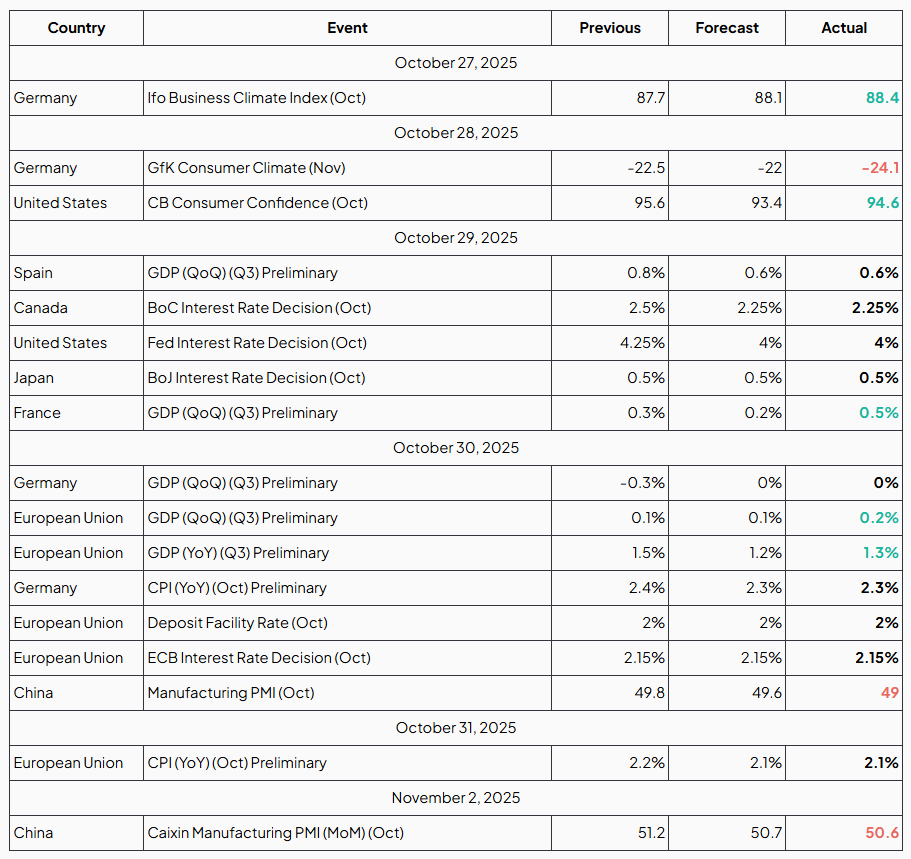
Task: Select Spain in the Country column
Action: click(x=33, y=273)
